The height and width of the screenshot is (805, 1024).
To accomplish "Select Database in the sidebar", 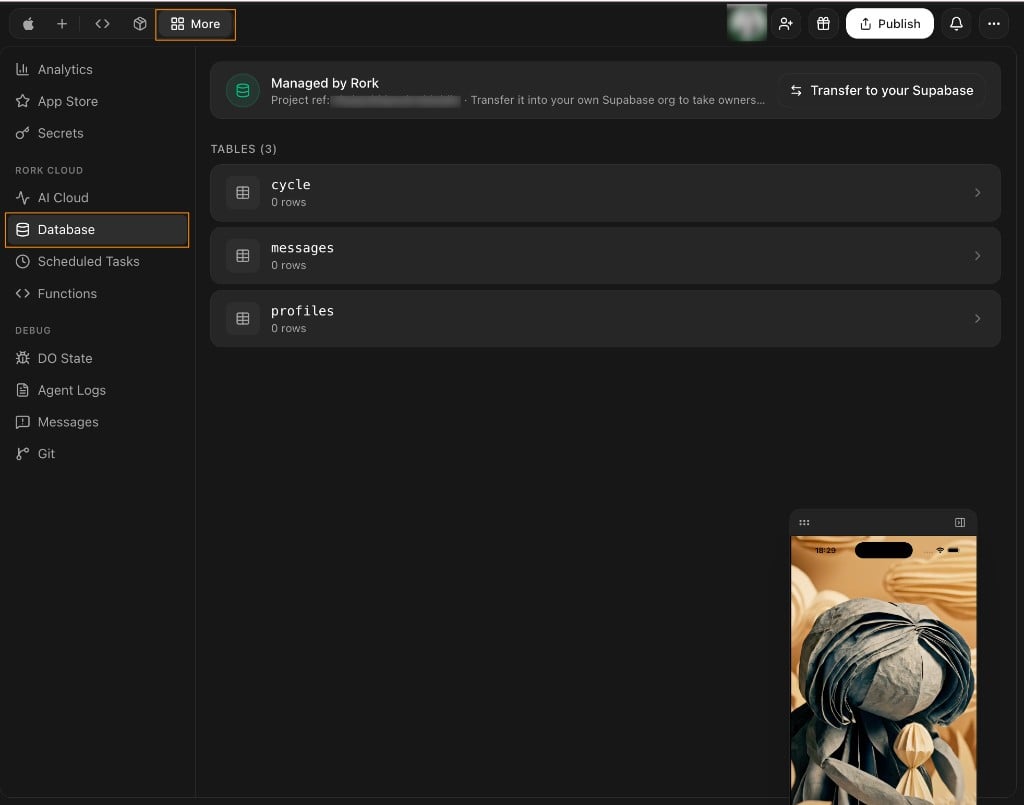I will [97, 229].
